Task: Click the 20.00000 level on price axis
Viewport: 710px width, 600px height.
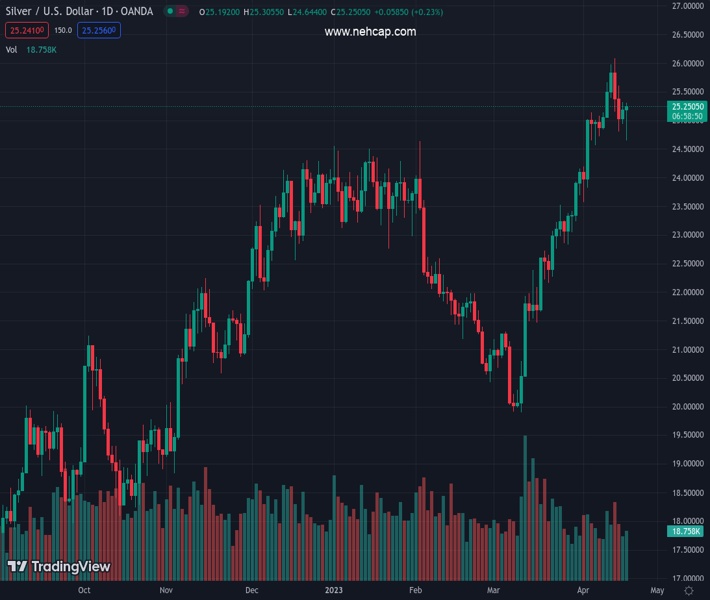Action: click(688, 407)
